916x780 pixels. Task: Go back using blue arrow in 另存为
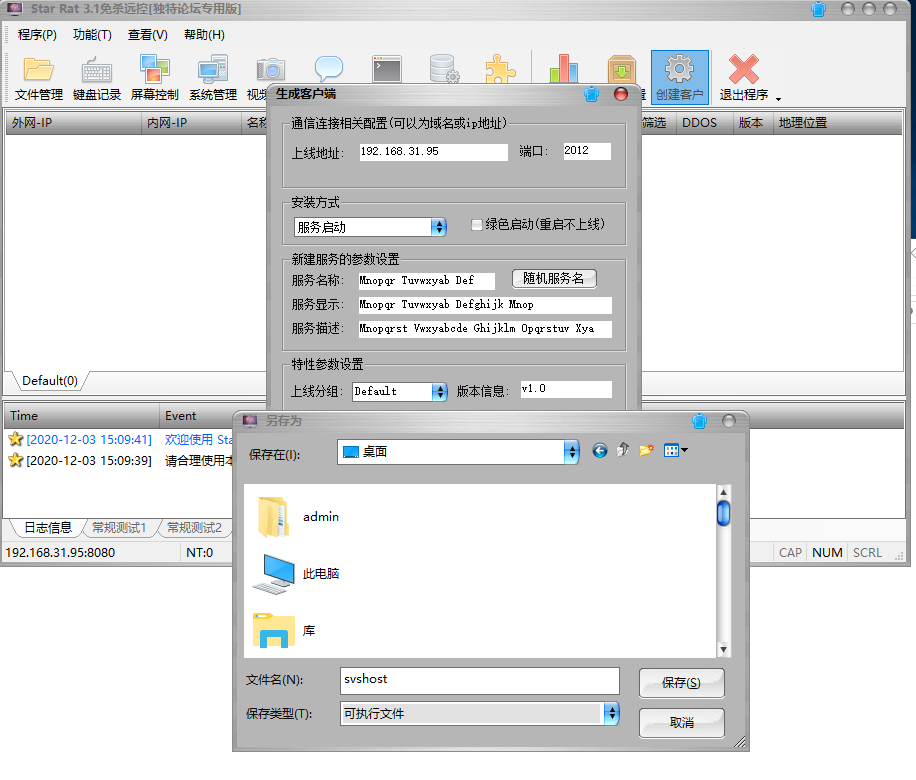599,450
